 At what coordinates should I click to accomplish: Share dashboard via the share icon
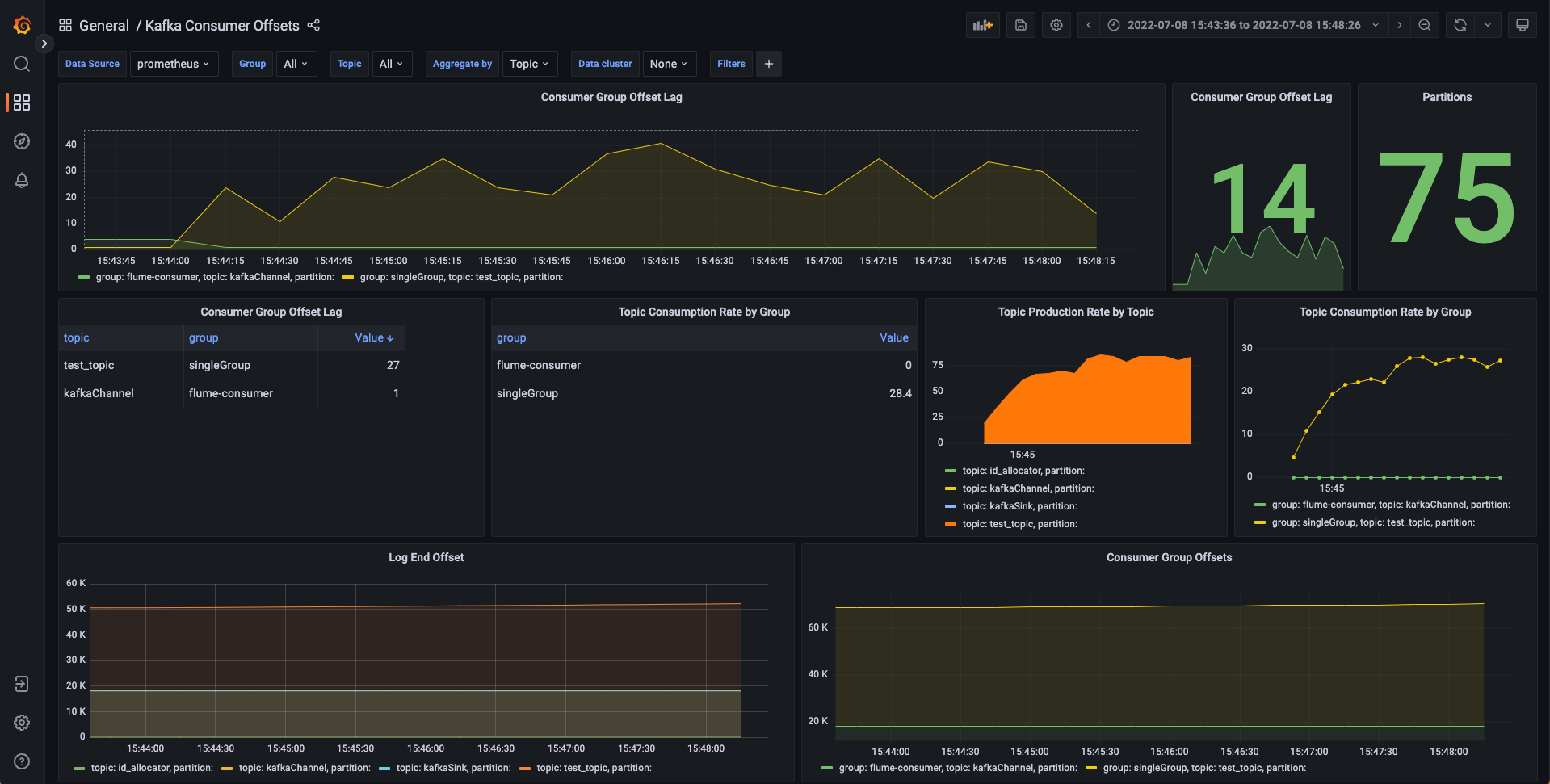point(313,26)
